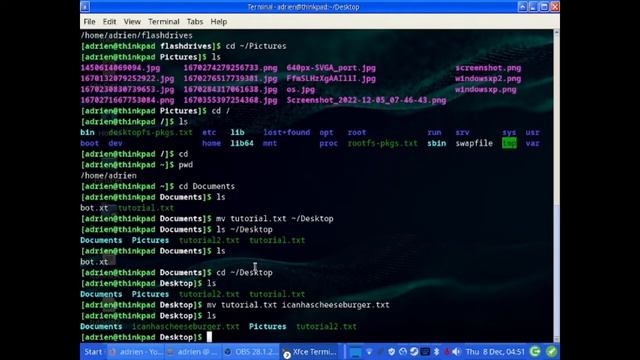
Task: Roll up the terminal window with shade button
Action: coord(522,7)
